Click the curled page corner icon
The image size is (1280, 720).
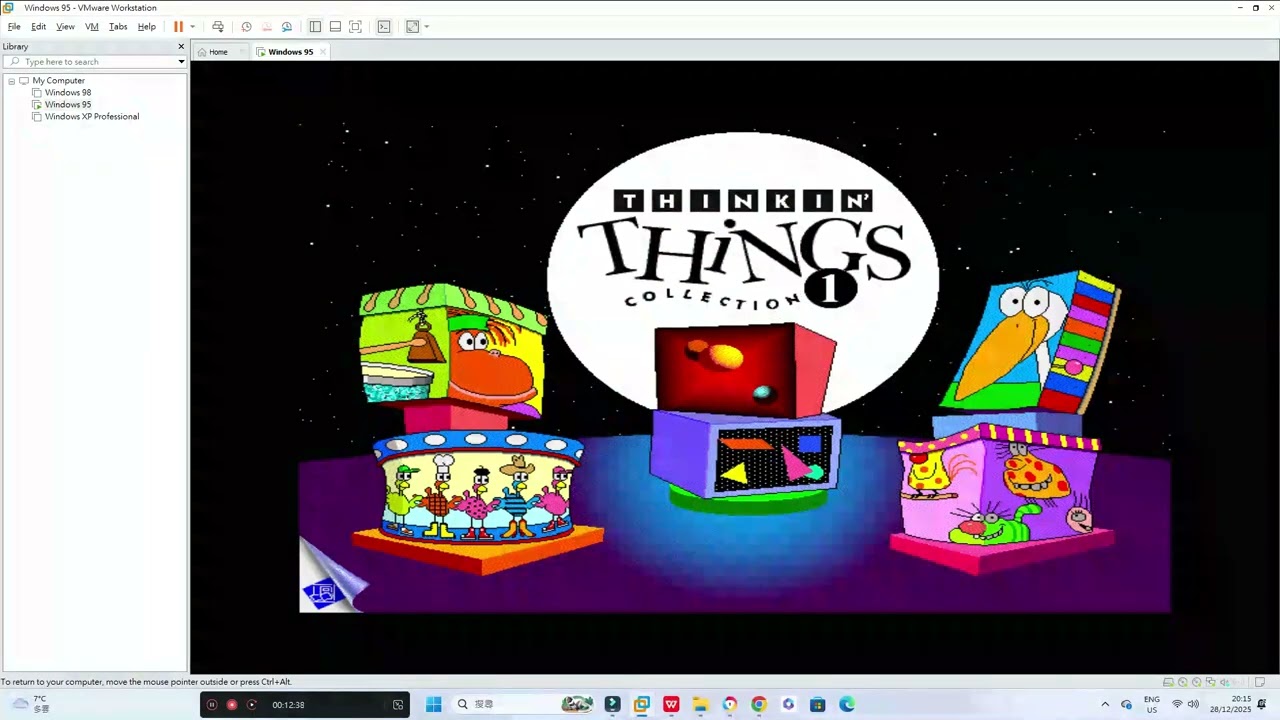click(332, 577)
